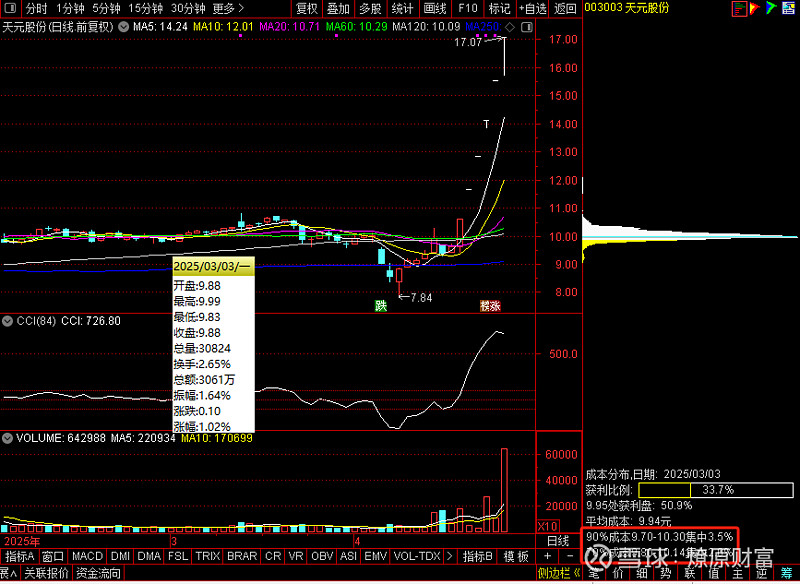
Task: Switch indicator to CR
Action: pyautogui.click(x=273, y=556)
